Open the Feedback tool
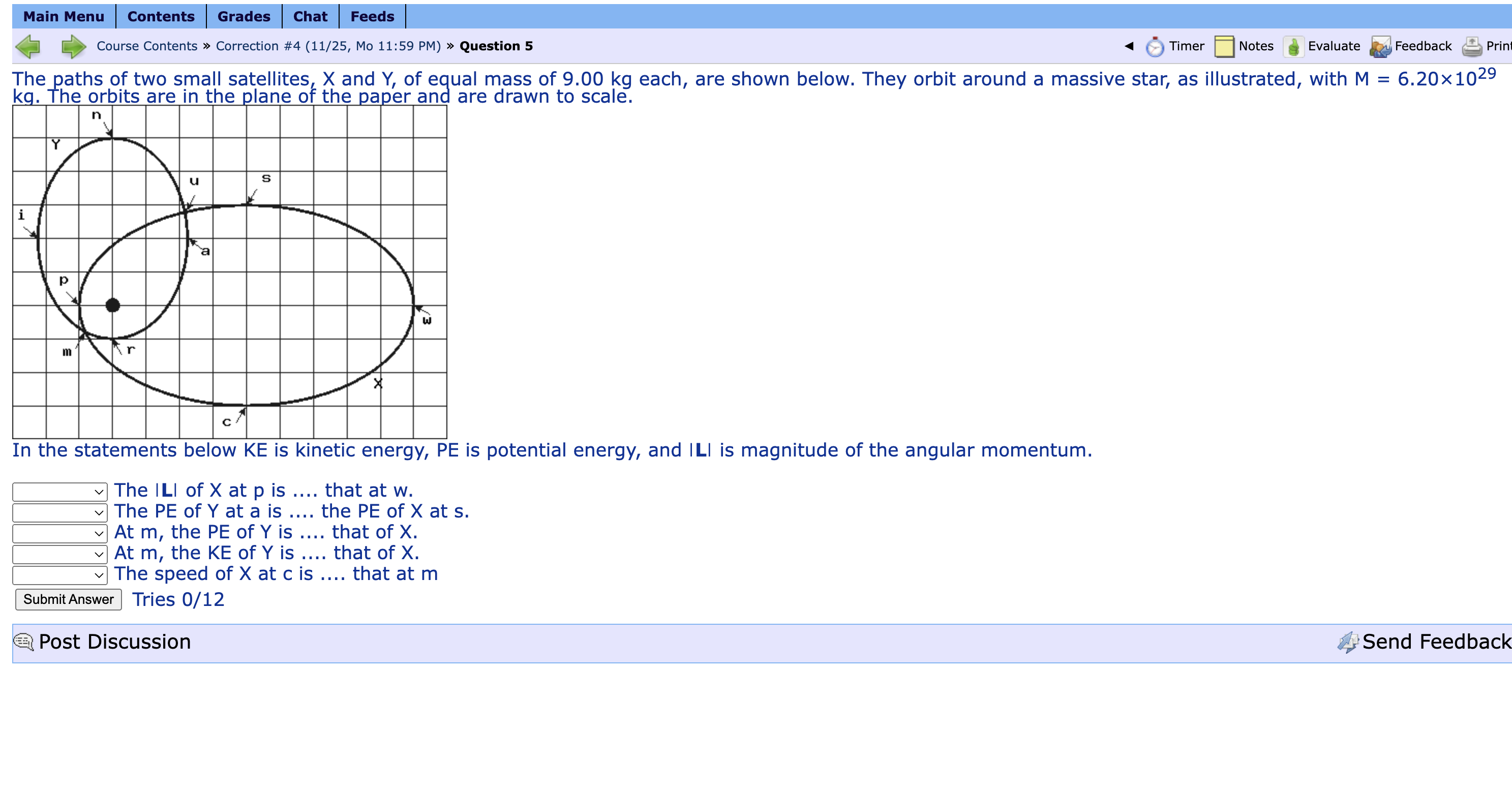1512x792 pixels. coord(1422,46)
